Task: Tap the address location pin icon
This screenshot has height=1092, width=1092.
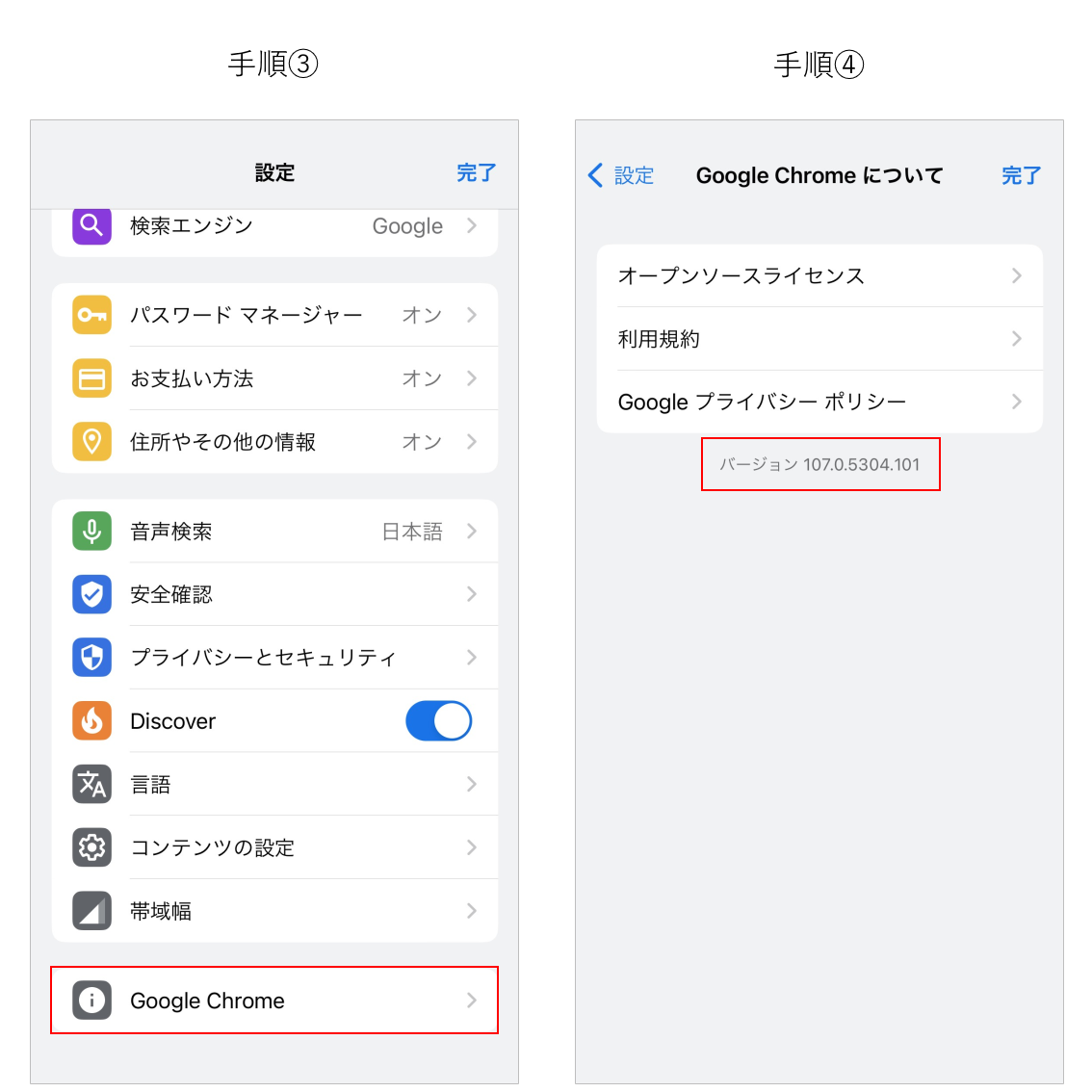Action: 91,442
